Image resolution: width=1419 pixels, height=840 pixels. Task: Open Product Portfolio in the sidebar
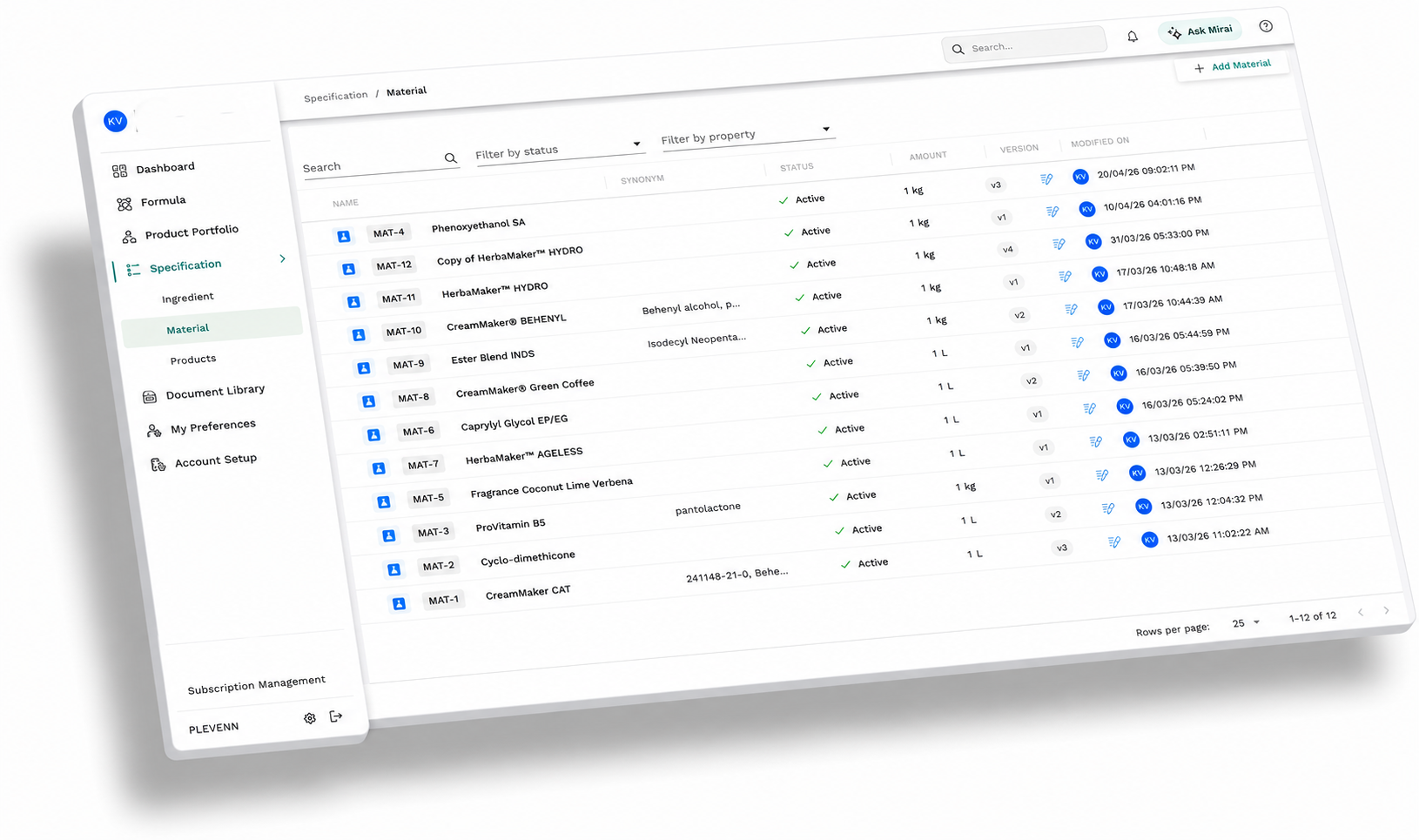[179, 233]
